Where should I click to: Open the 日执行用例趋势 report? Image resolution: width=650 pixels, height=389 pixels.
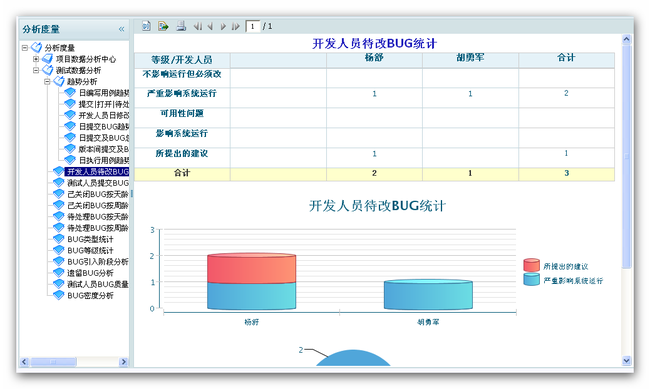pos(104,160)
